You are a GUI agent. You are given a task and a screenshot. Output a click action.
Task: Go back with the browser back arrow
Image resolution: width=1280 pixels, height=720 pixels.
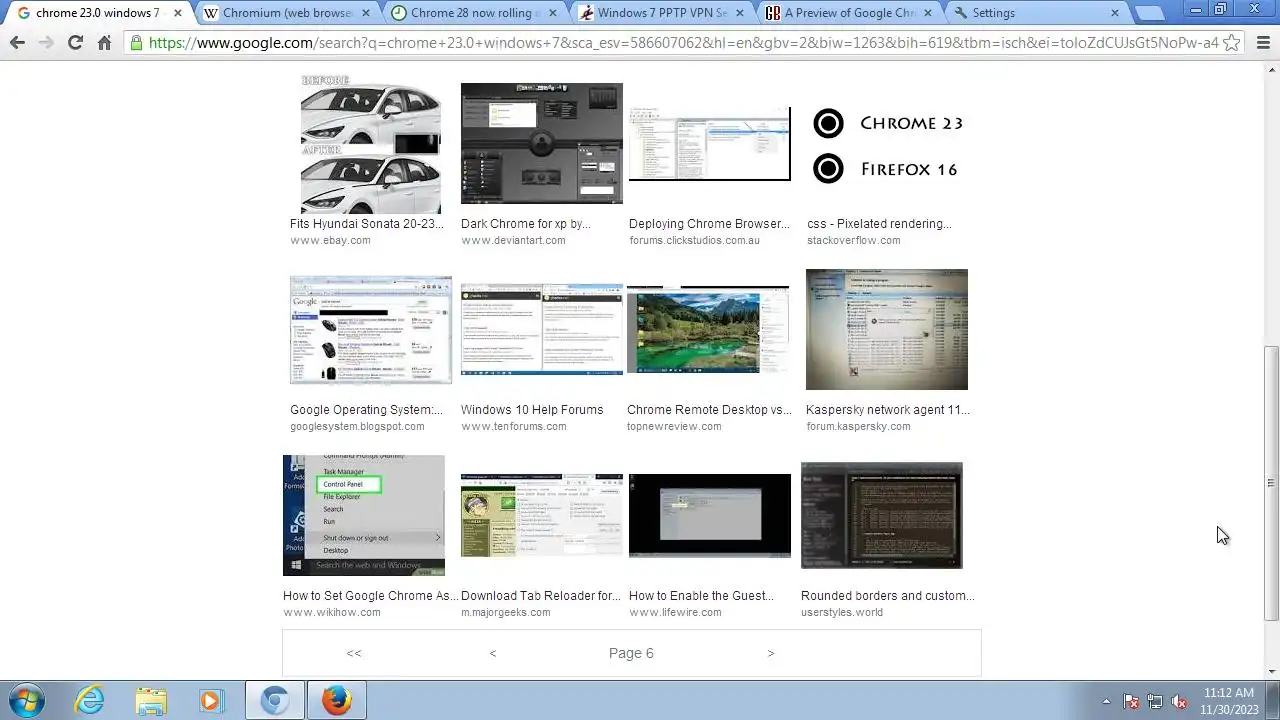(17, 43)
